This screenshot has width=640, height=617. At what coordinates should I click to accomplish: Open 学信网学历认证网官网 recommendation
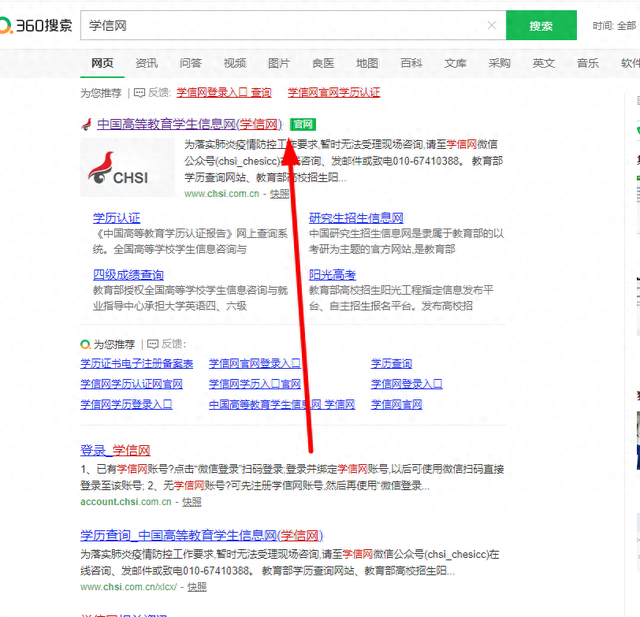coord(131,384)
